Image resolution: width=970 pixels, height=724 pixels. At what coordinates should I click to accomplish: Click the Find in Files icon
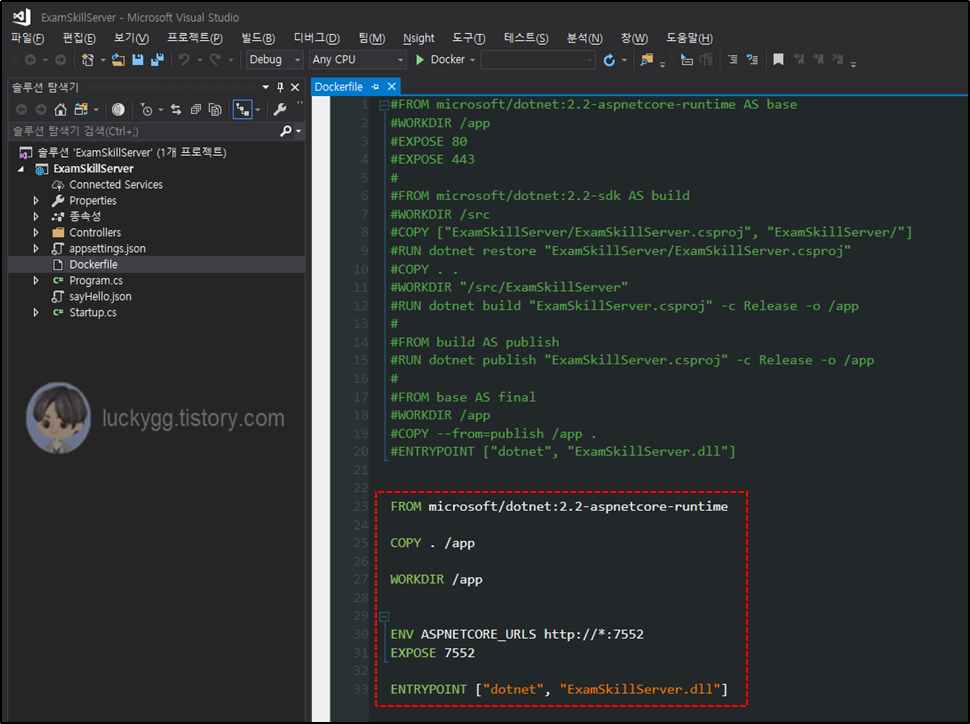[646, 59]
